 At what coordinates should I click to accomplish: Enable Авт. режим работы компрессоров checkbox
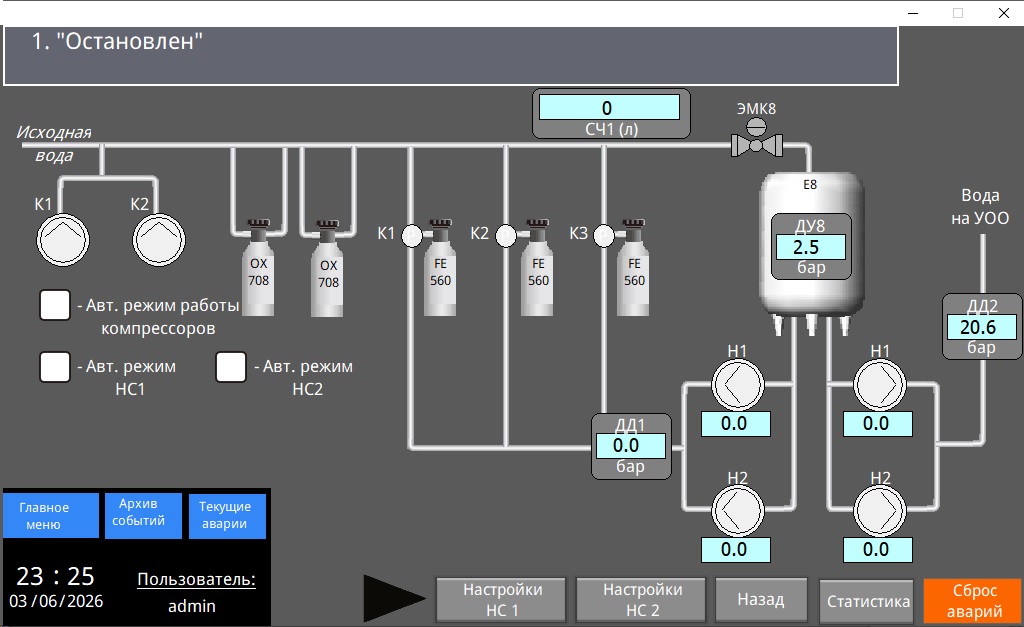(55, 305)
